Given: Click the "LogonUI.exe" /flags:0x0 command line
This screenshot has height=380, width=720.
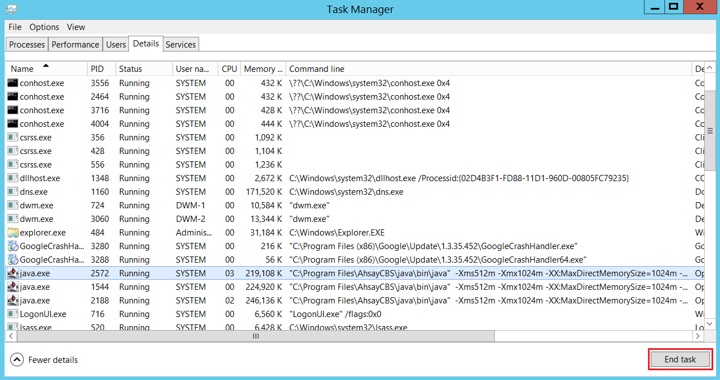Looking at the screenshot, I should click(335, 314).
